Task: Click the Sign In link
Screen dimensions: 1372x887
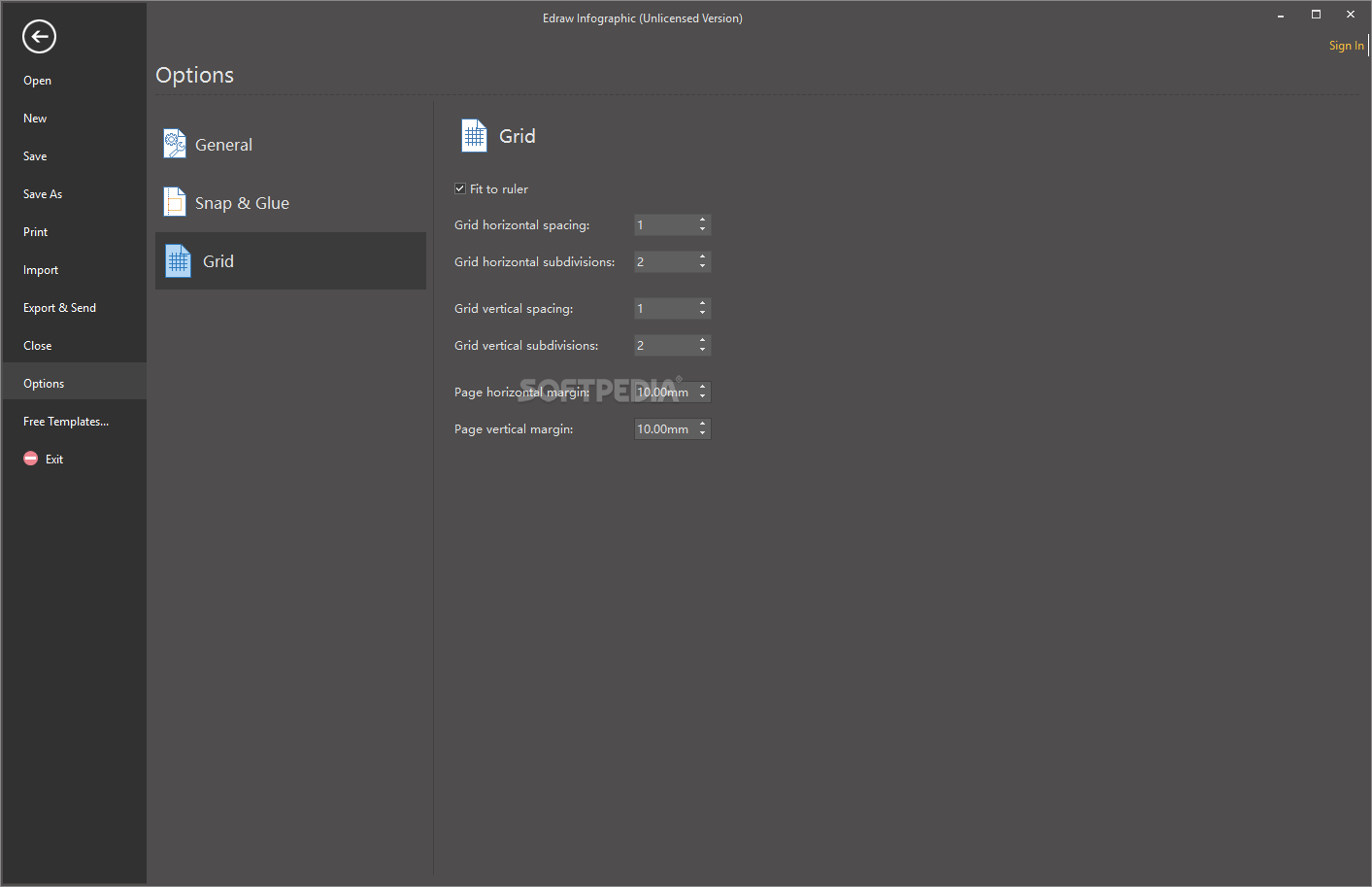Action: tap(1346, 46)
